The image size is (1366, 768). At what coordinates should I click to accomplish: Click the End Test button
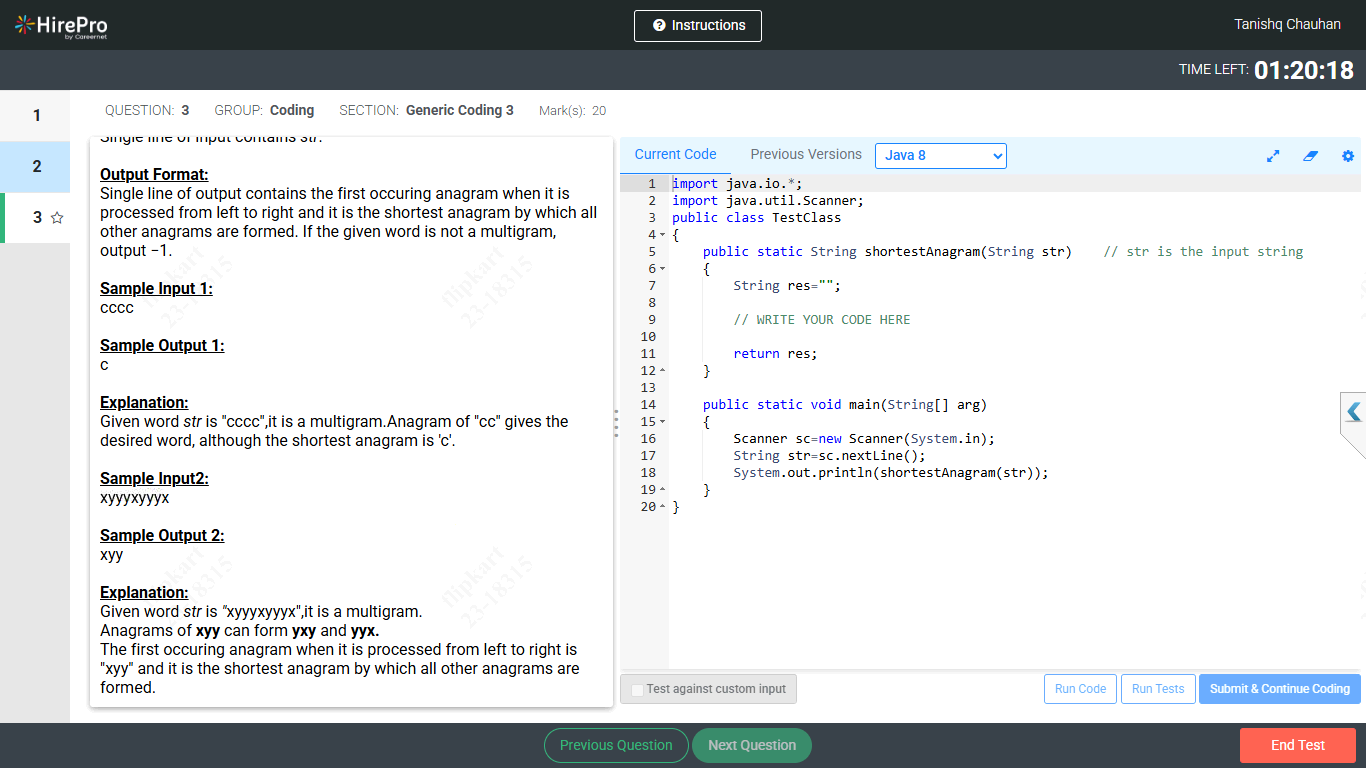click(1298, 745)
